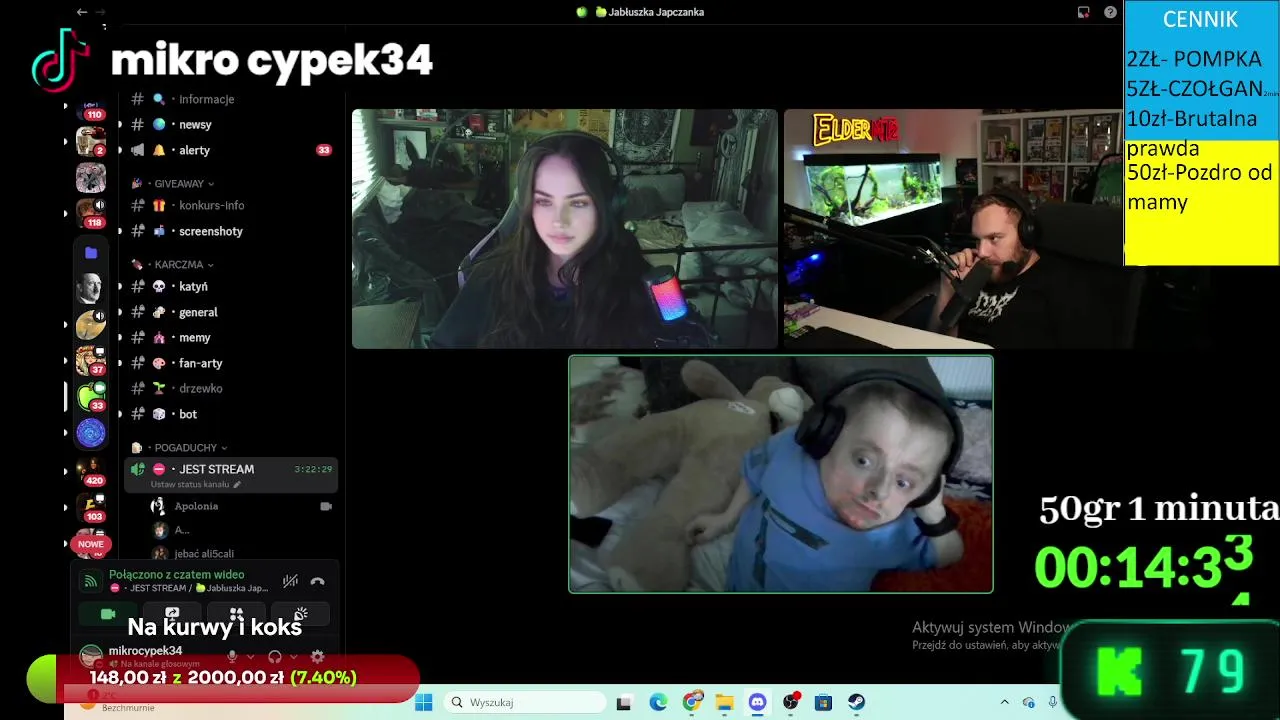Open the informacje channel
1280x720 pixels.
(232, 99)
